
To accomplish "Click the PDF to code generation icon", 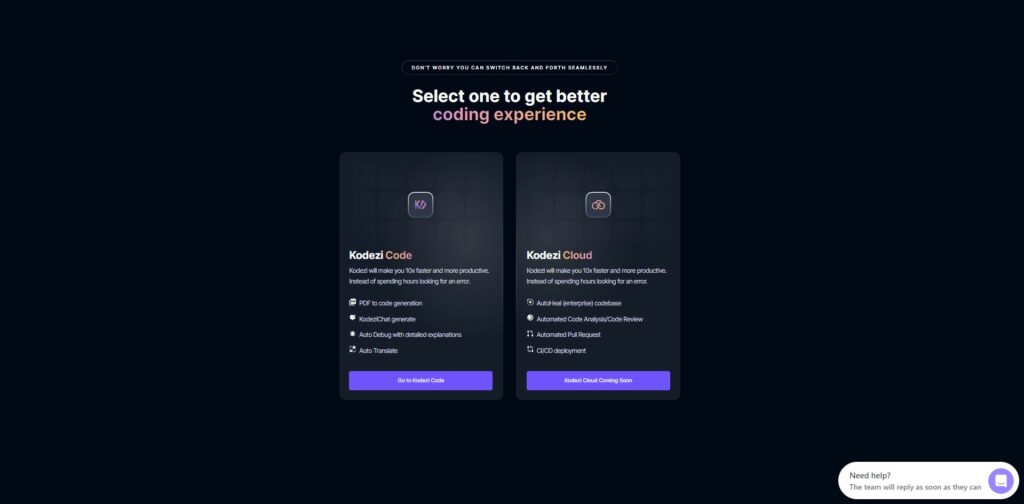I will 353,302.
